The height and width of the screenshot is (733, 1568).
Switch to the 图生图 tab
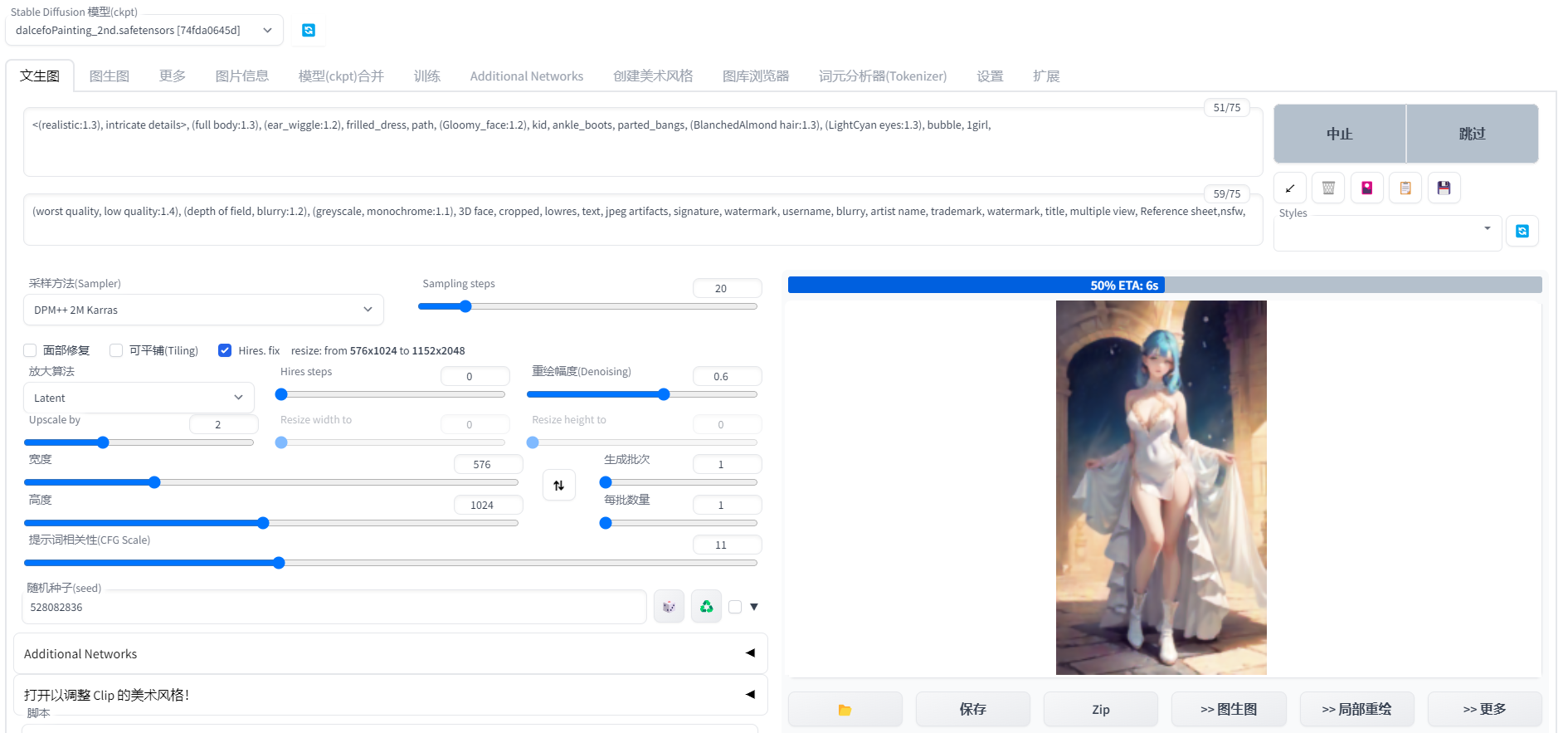tap(110, 76)
